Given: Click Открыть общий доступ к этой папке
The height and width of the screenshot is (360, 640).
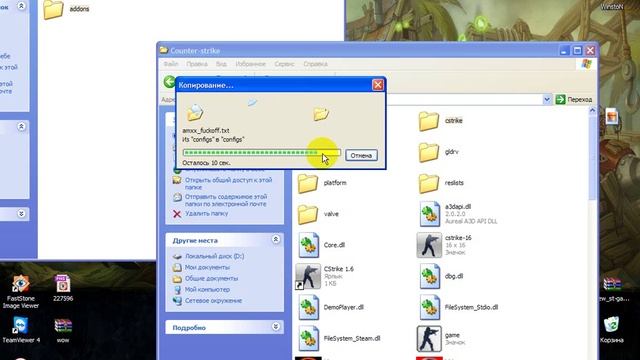Looking at the screenshot, I should (228, 183).
